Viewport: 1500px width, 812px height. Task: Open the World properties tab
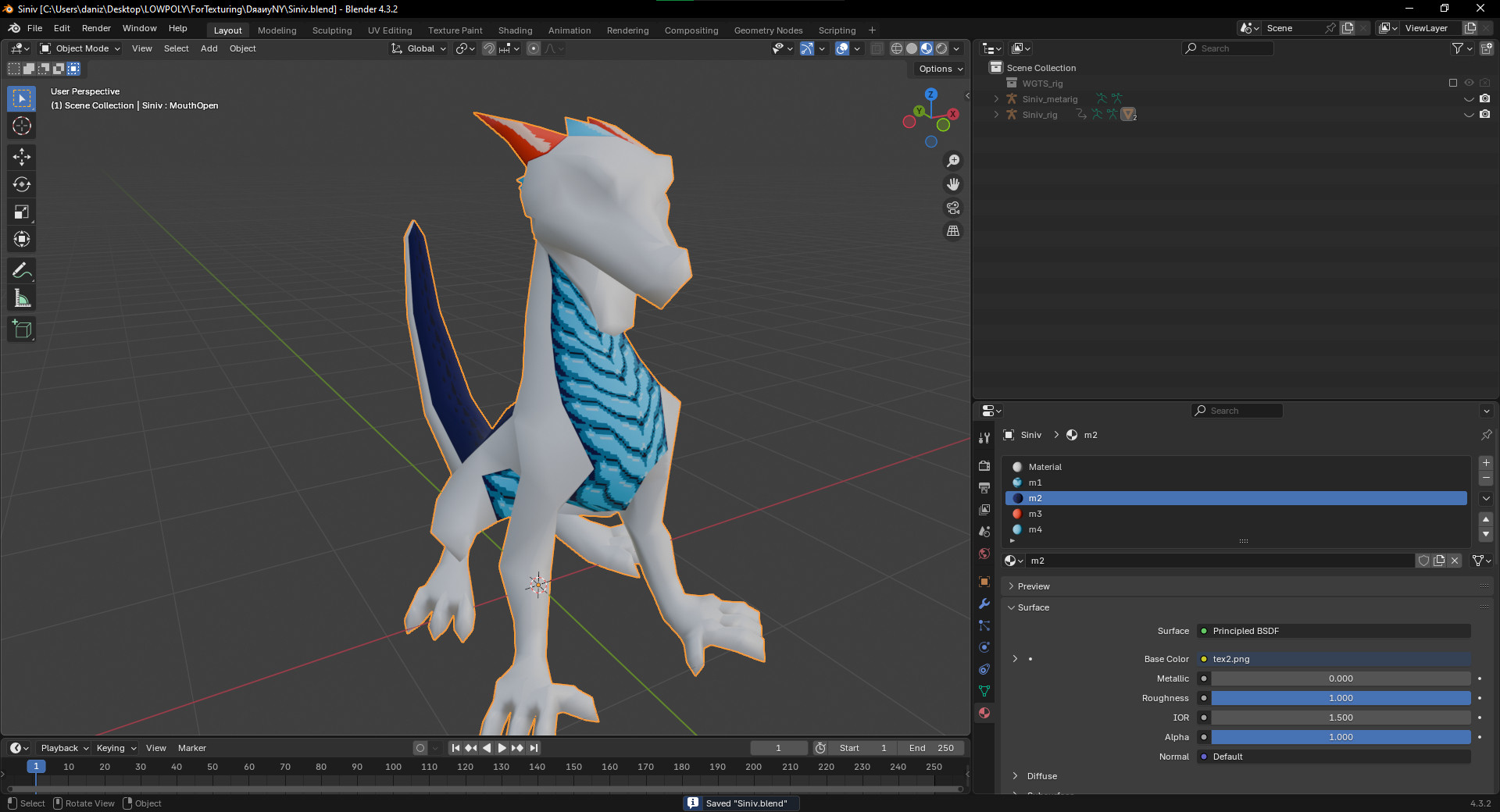click(984, 554)
